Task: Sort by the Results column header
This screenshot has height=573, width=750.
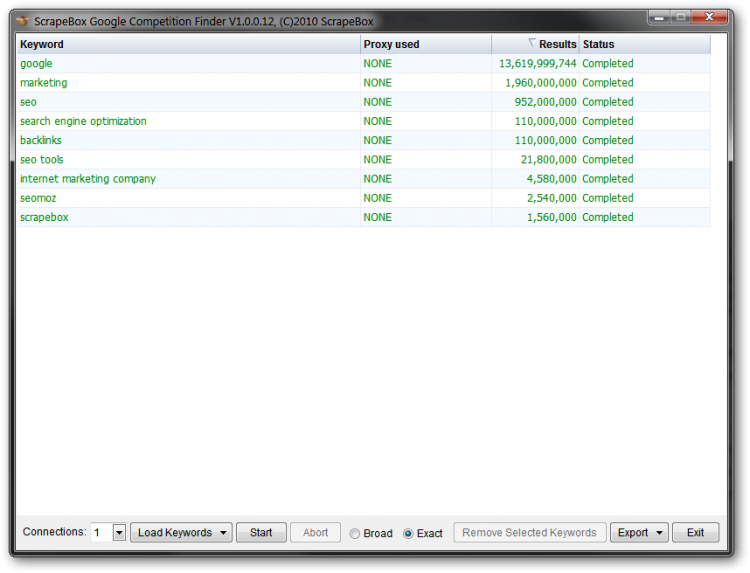Action: (535, 44)
